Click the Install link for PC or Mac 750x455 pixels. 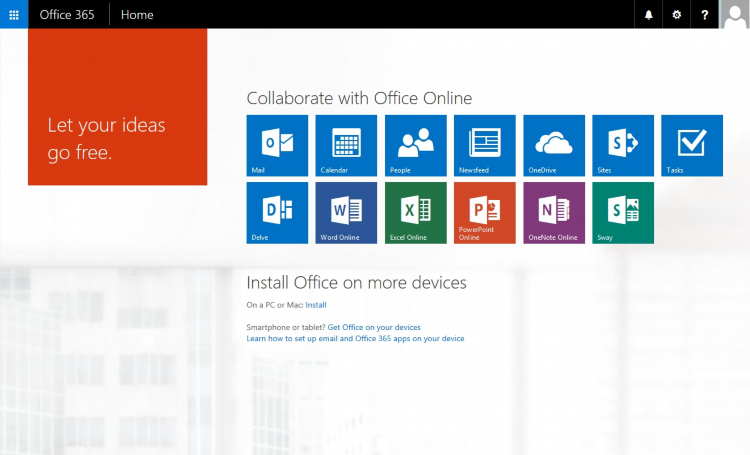pos(316,305)
